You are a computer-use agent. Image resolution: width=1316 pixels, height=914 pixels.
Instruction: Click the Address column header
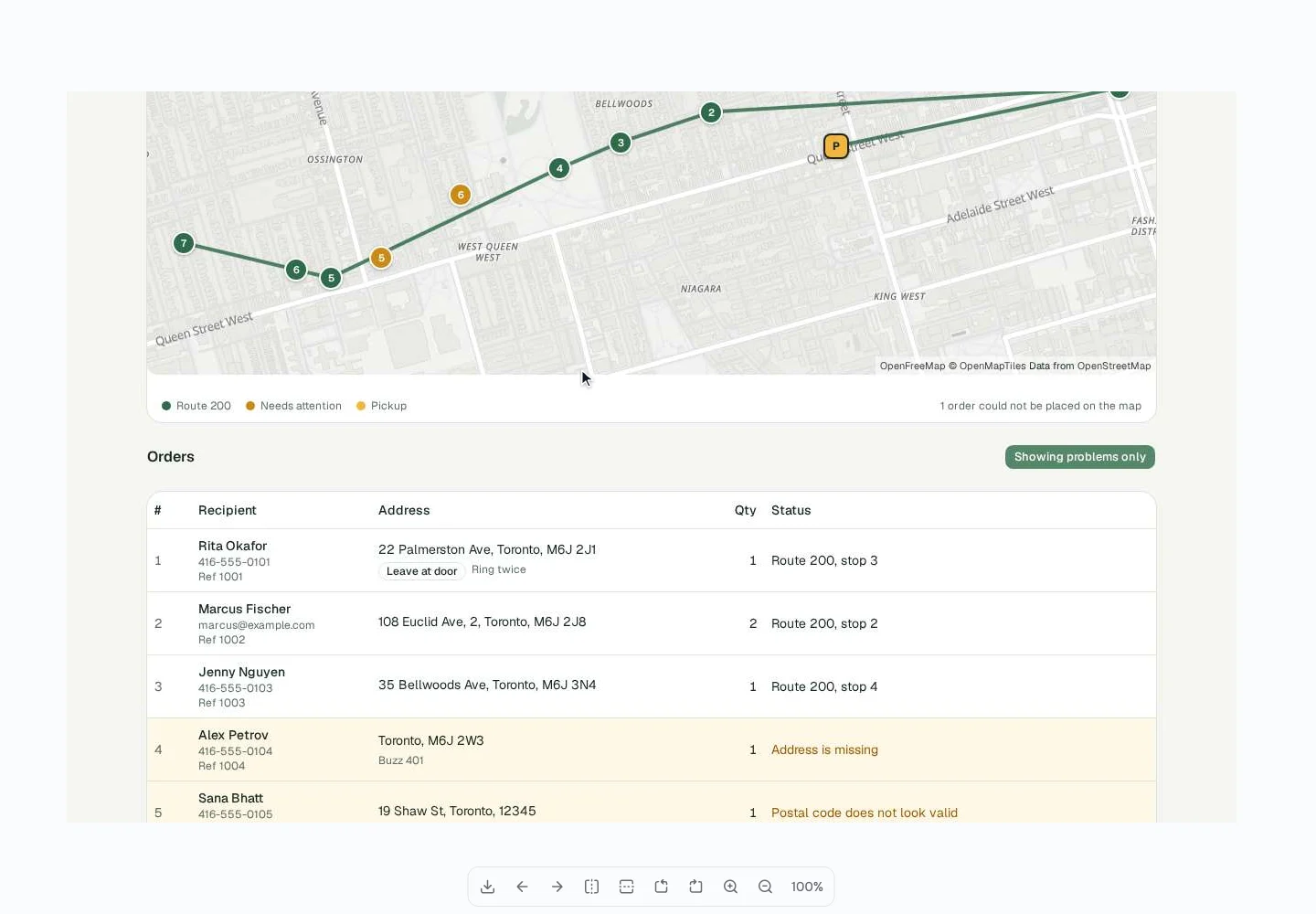point(404,510)
